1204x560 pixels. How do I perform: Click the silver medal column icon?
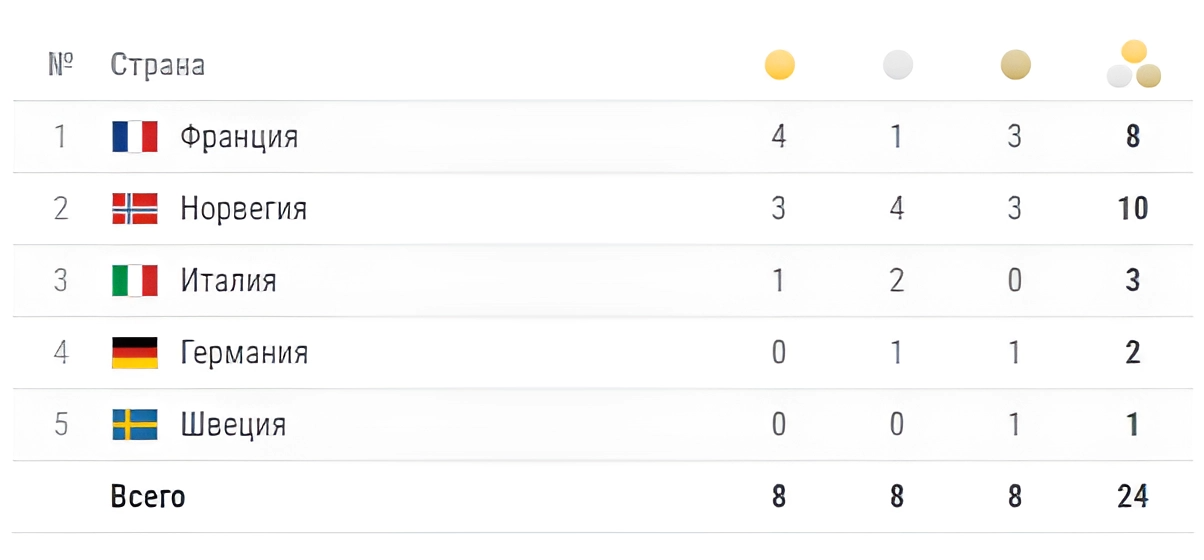[x=897, y=66]
